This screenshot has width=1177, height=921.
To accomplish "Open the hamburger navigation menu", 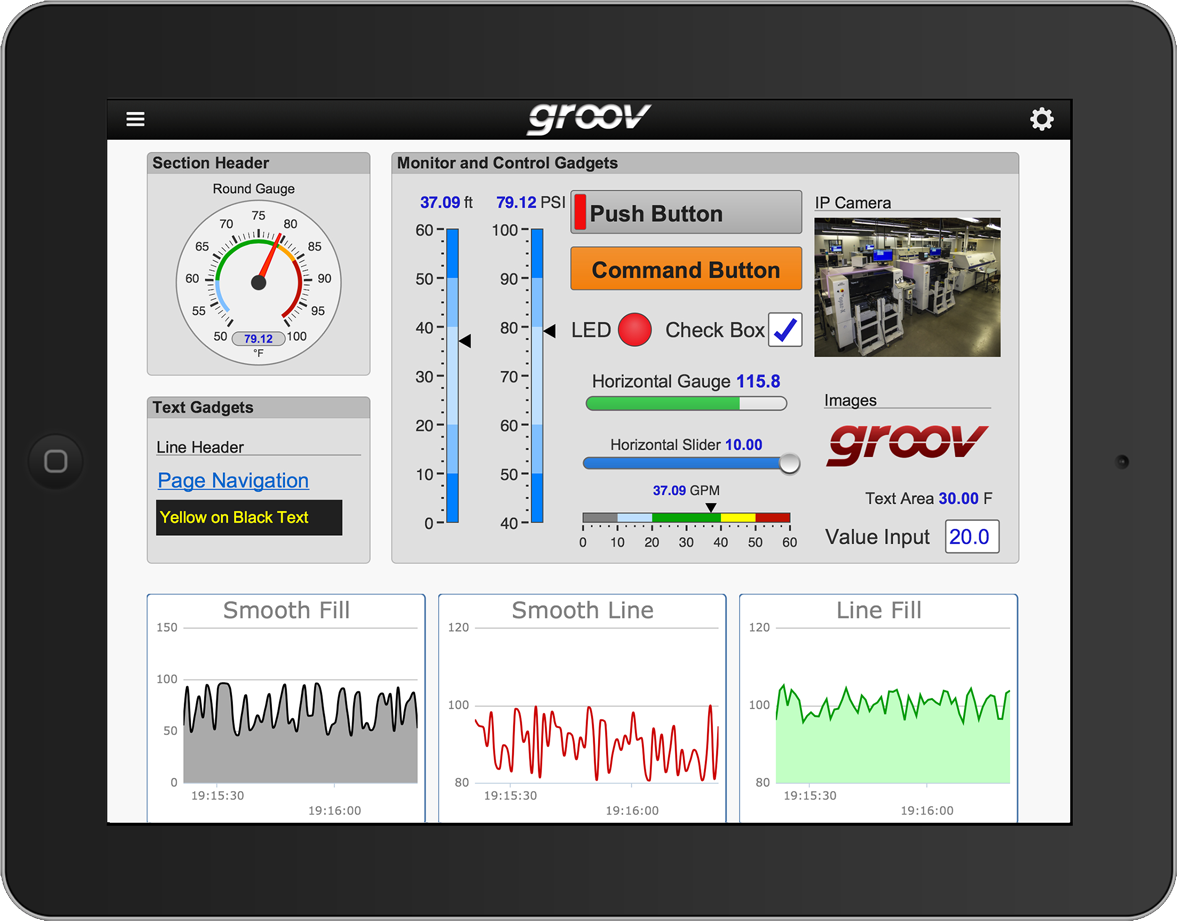I will (135, 118).
